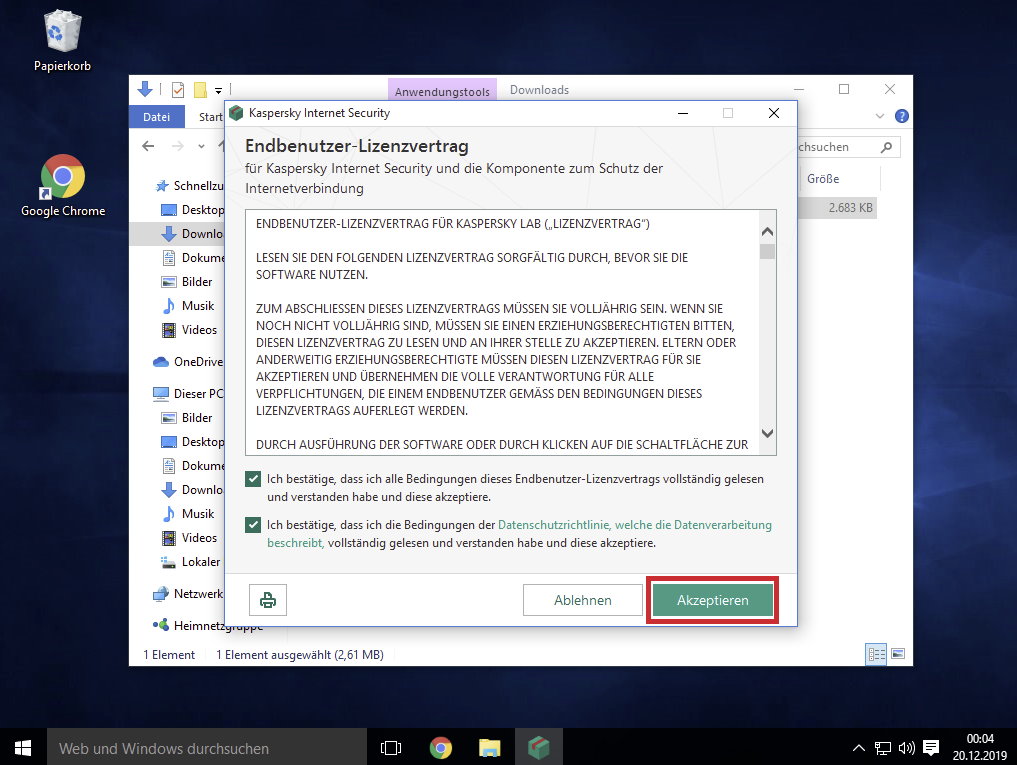Select Lokaler drive under Dieser PC
This screenshot has height=765, width=1017.
point(191,562)
